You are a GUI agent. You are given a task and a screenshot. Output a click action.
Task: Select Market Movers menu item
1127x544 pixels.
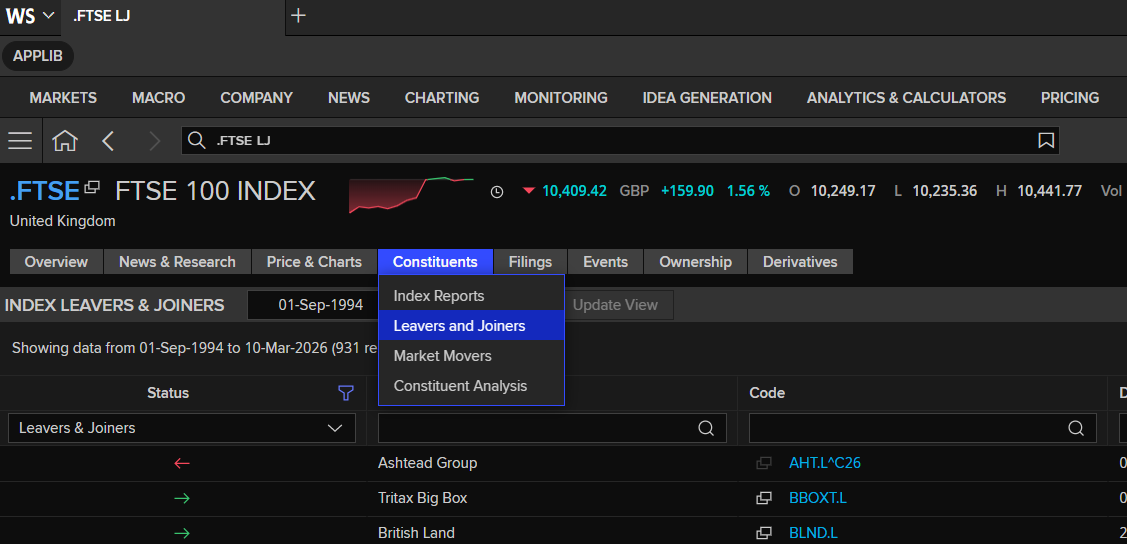tap(472, 356)
